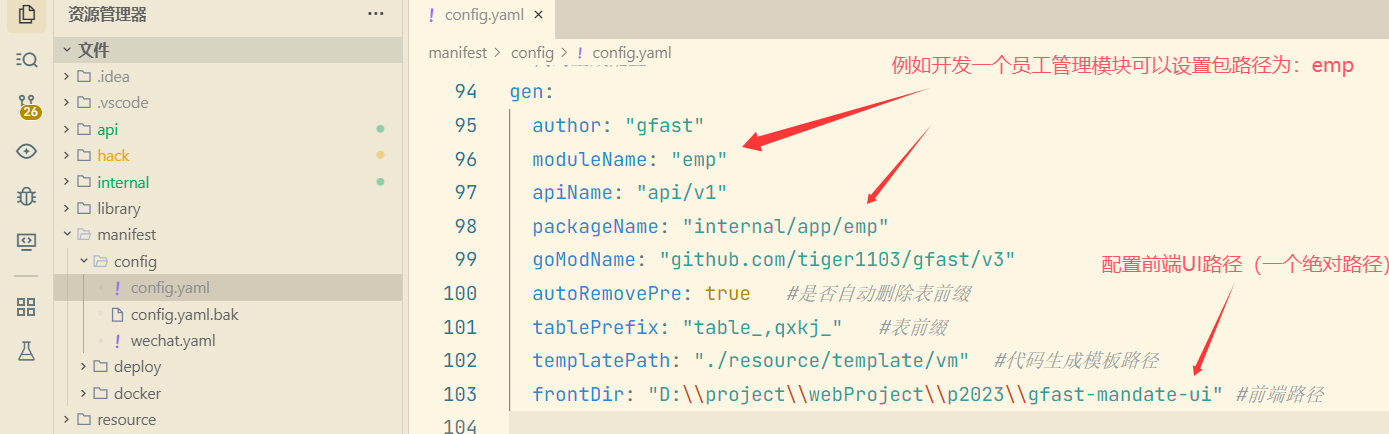Viewport: 1389px width, 434px height.
Task: Click the 资源管理器 more actions ellipsis
Action: coord(376,14)
